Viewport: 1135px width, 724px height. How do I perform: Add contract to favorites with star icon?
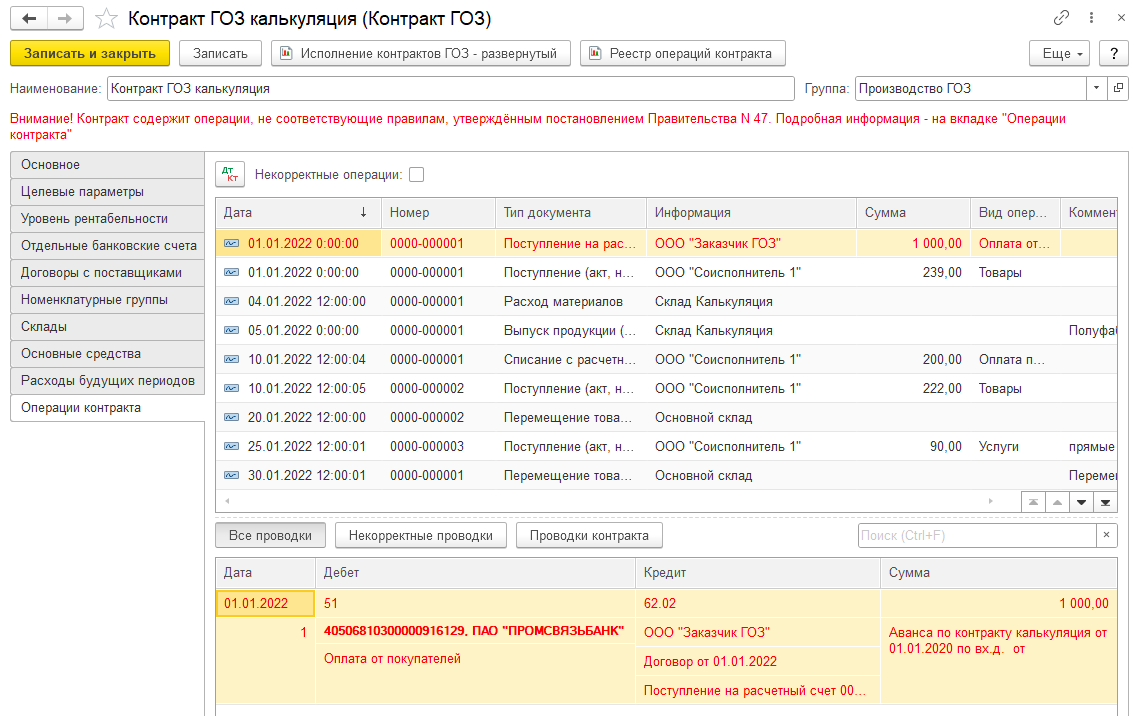click(105, 19)
